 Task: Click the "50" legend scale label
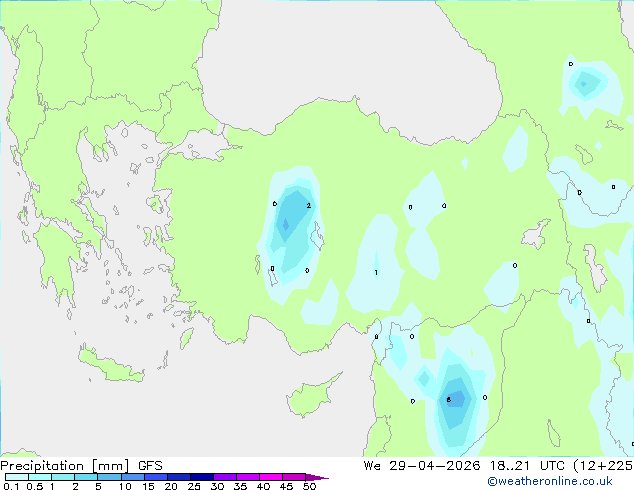[309, 486]
